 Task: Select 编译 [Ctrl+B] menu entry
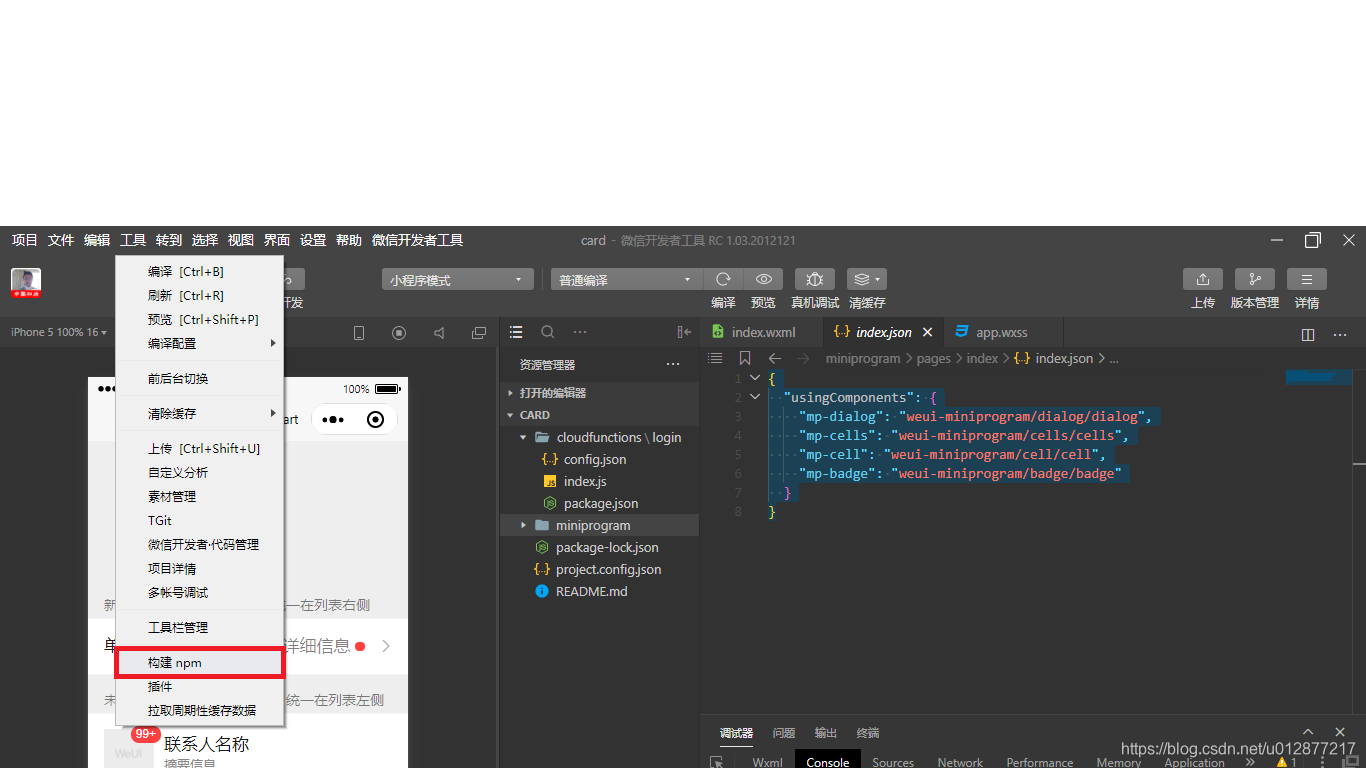point(200,271)
